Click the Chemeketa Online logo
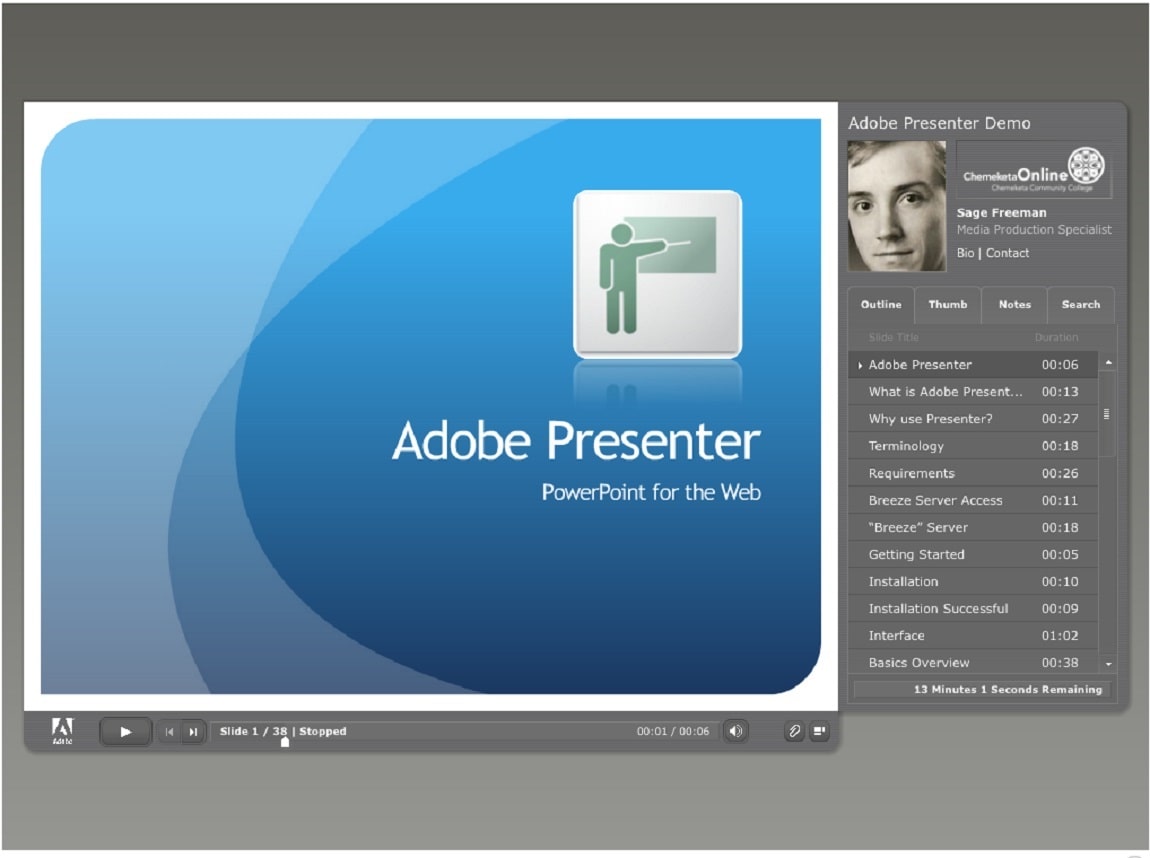1150x858 pixels. [1034, 170]
